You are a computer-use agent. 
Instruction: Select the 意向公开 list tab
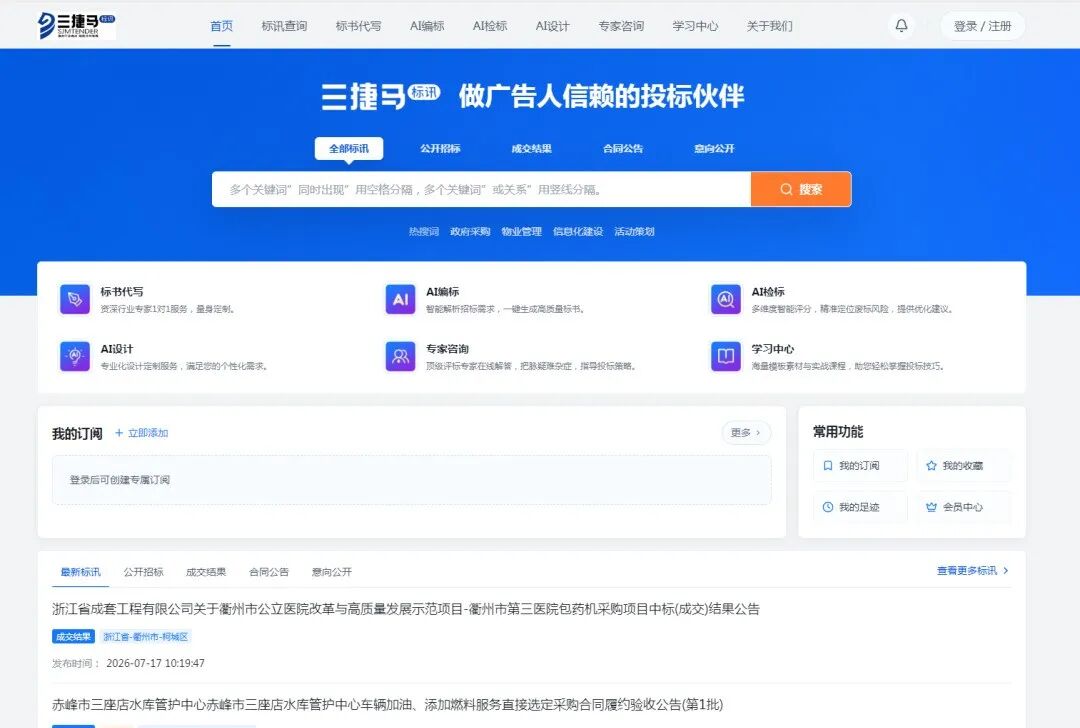click(331, 572)
